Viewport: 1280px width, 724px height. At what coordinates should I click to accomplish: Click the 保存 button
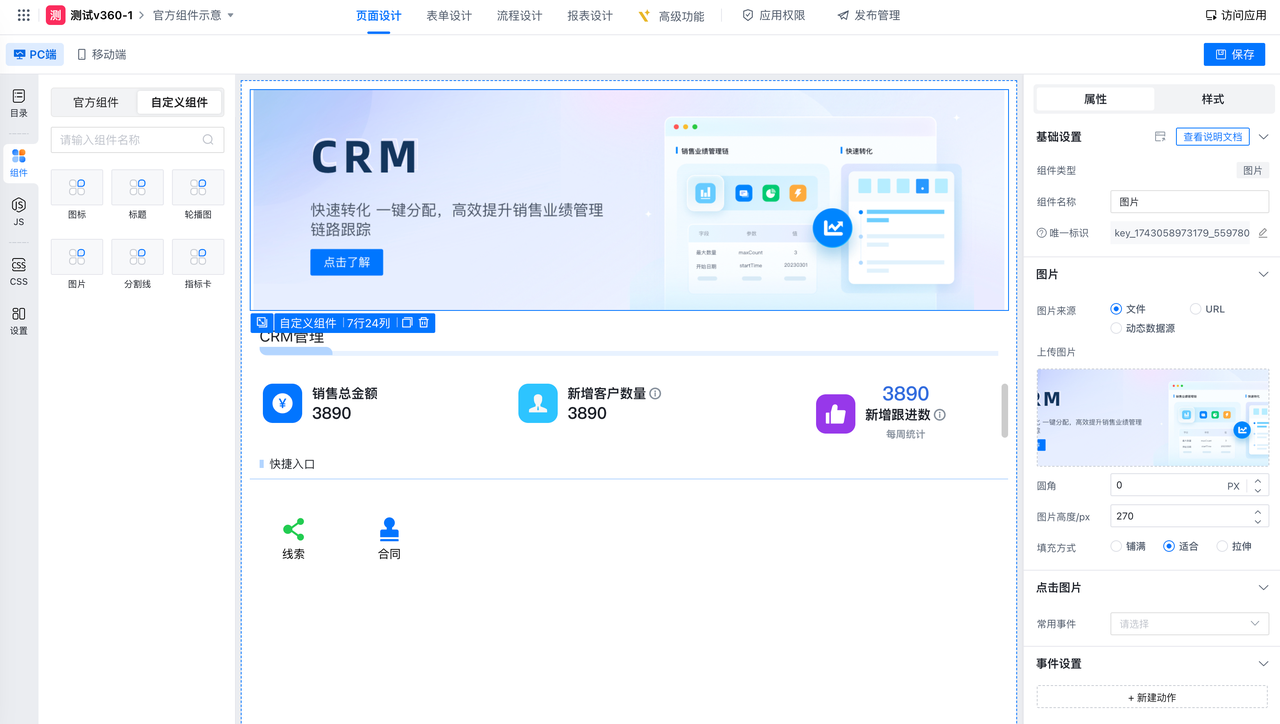tap(1234, 55)
